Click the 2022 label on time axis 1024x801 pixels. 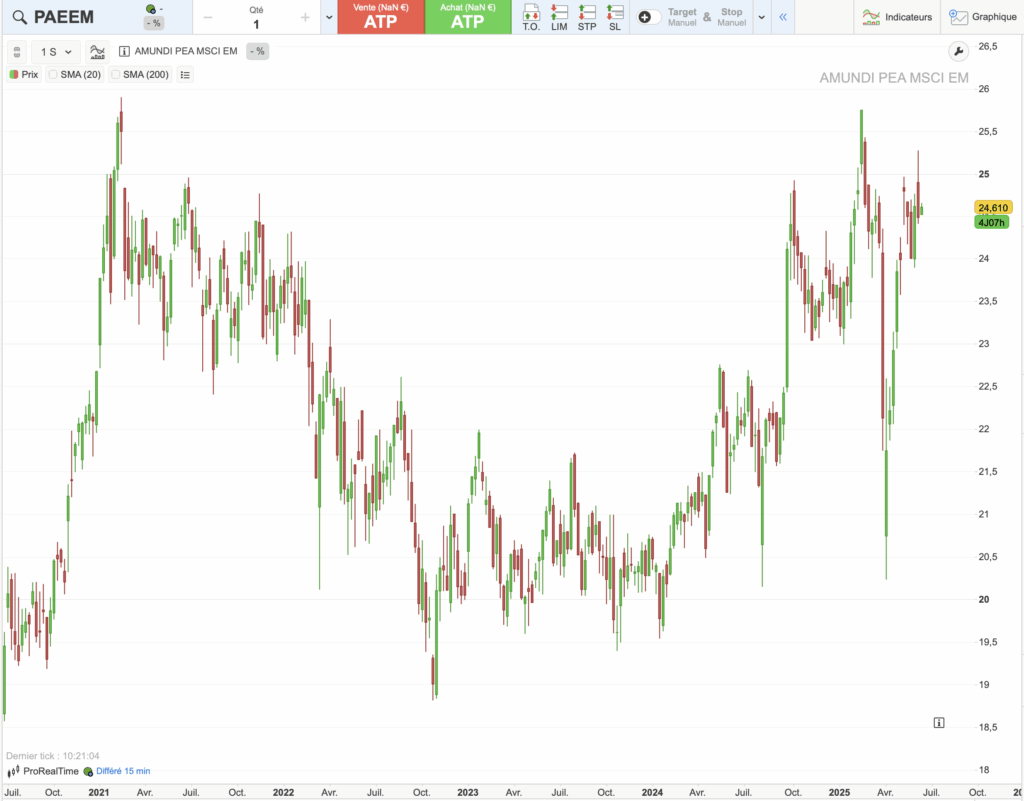(283, 793)
